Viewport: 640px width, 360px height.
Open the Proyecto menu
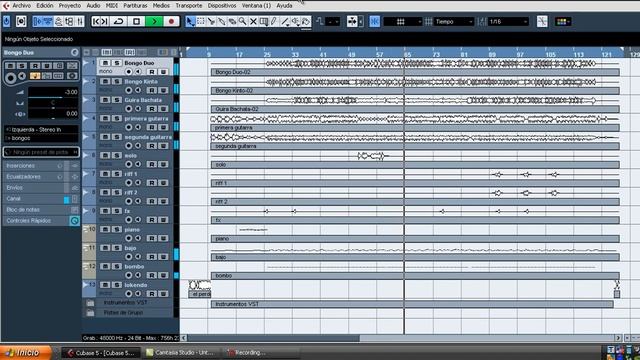(x=70, y=6)
